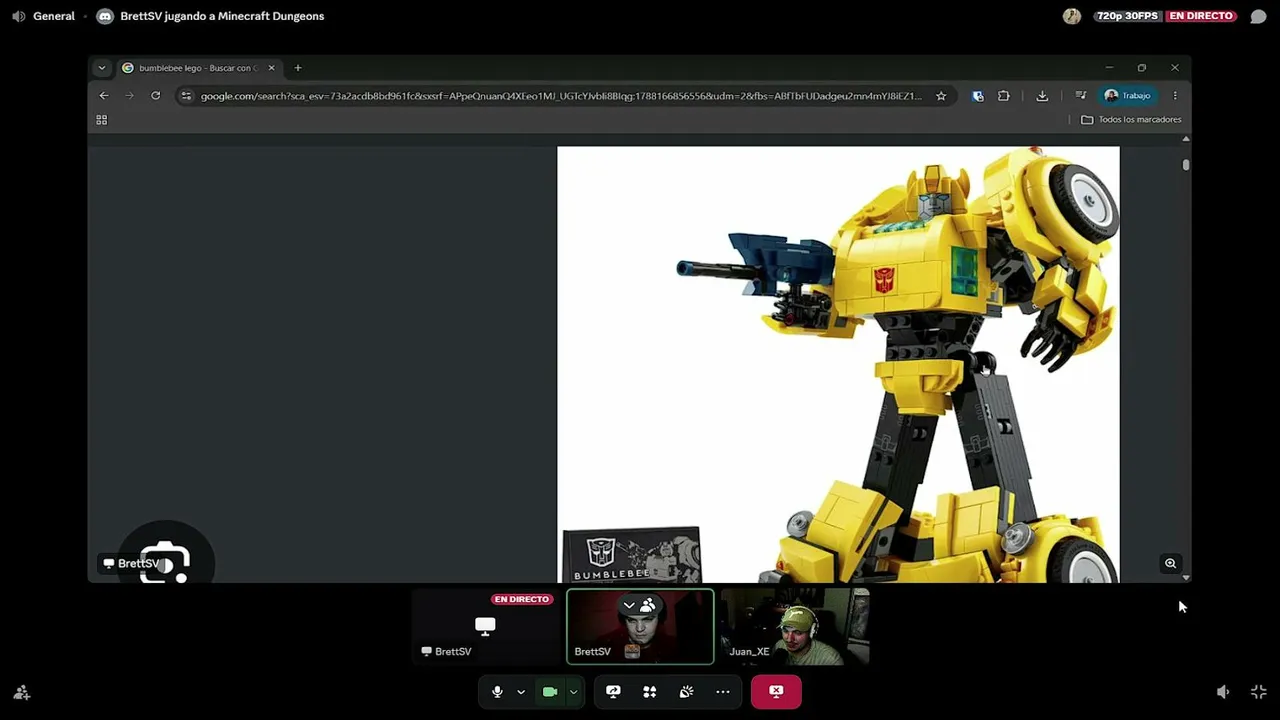Open the soundboard party popper icon
The height and width of the screenshot is (720, 1280).
pyautogui.click(x=686, y=691)
